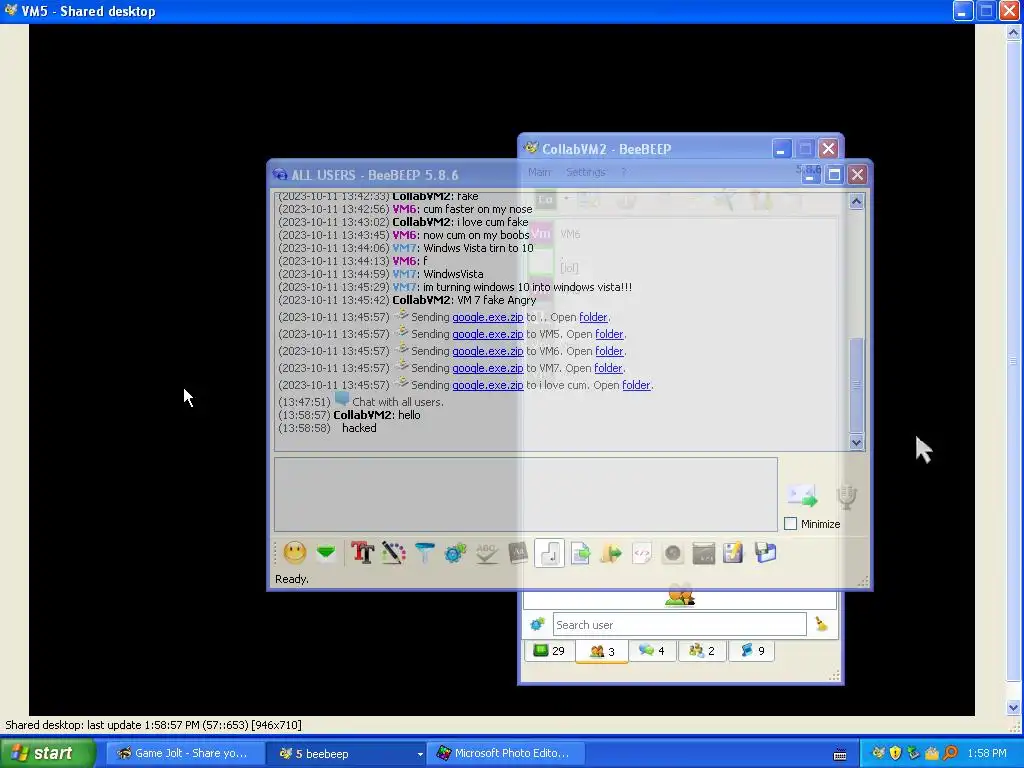This screenshot has width=1024, height=768.
Task: Click the shared desktop viewer's scroll-up arrow
Action: coord(1013,32)
